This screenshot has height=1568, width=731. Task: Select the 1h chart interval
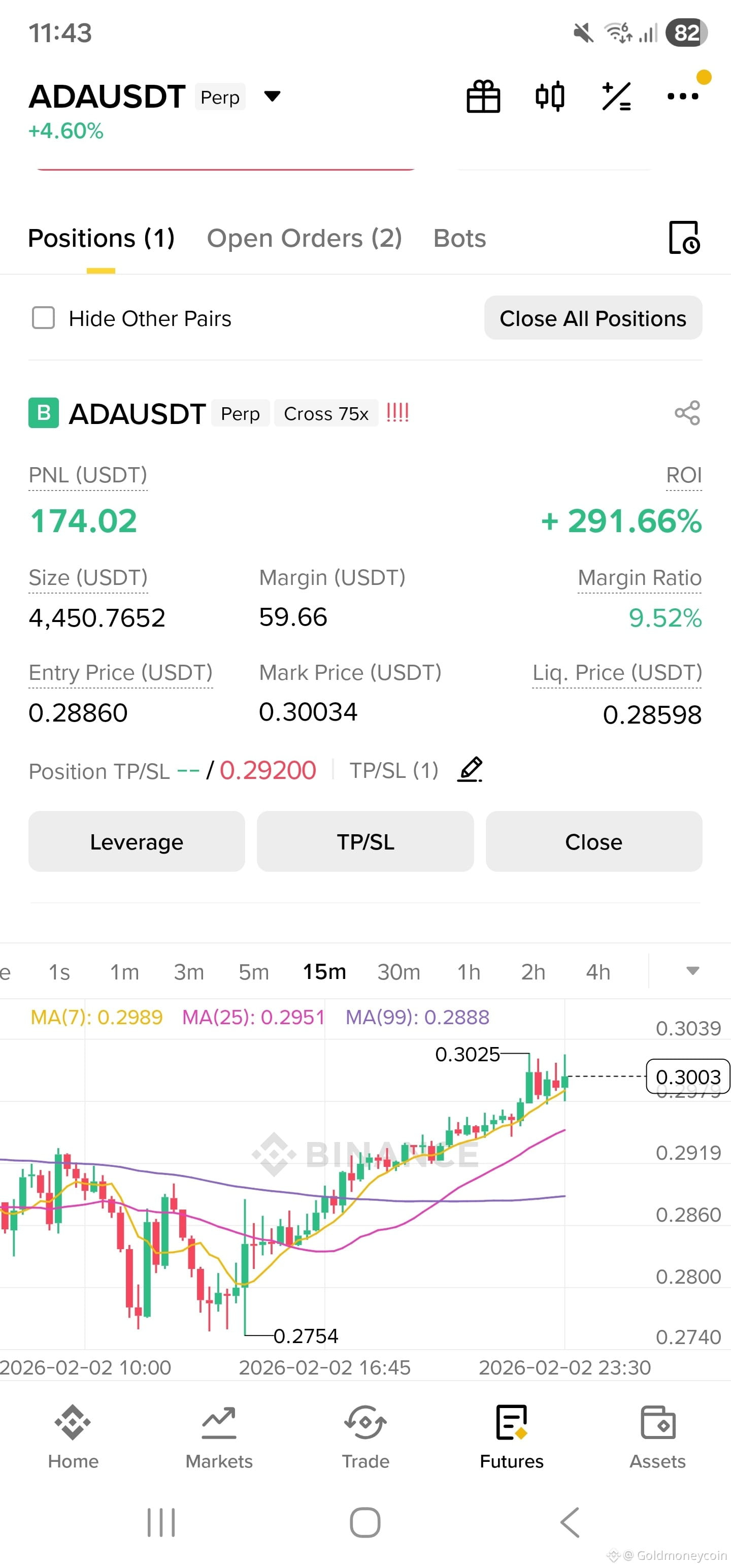click(x=469, y=972)
